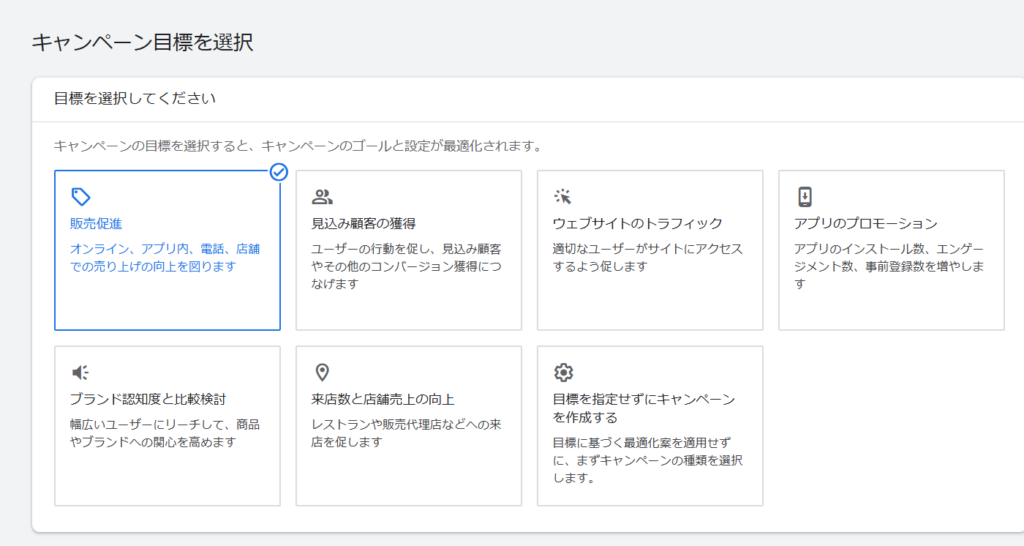Click the gear icon for no-goal campaign

tap(563, 372)
